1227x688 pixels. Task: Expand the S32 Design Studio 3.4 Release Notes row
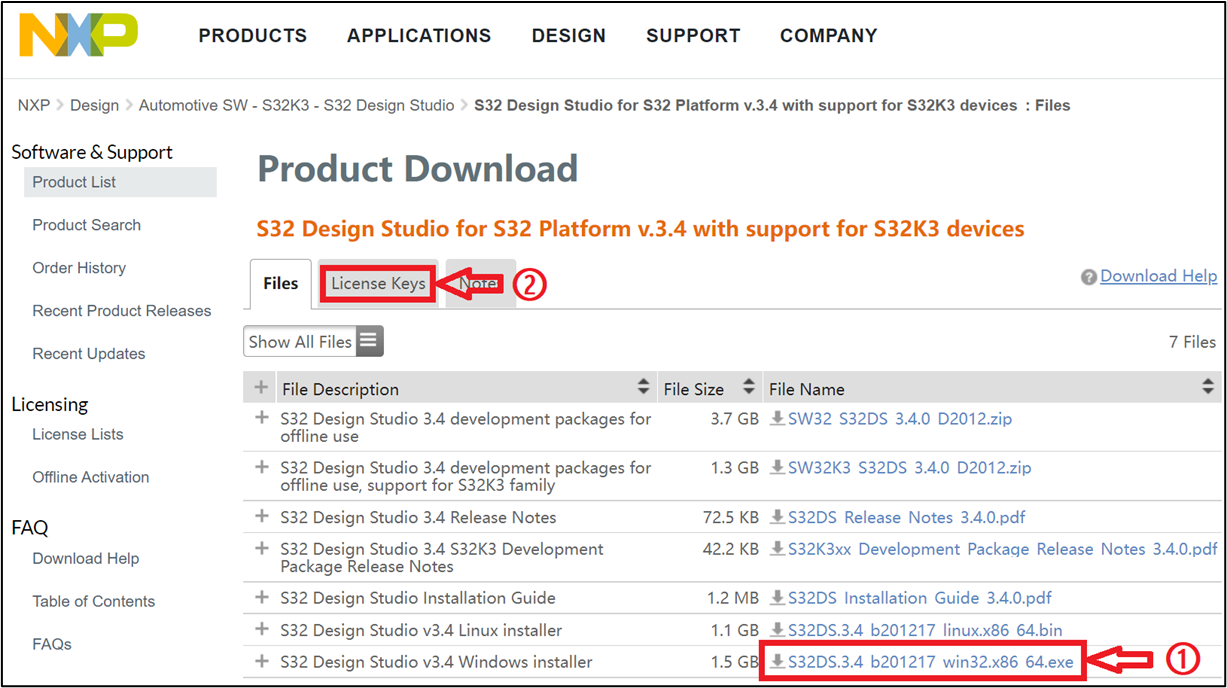(x=262, y=516)
